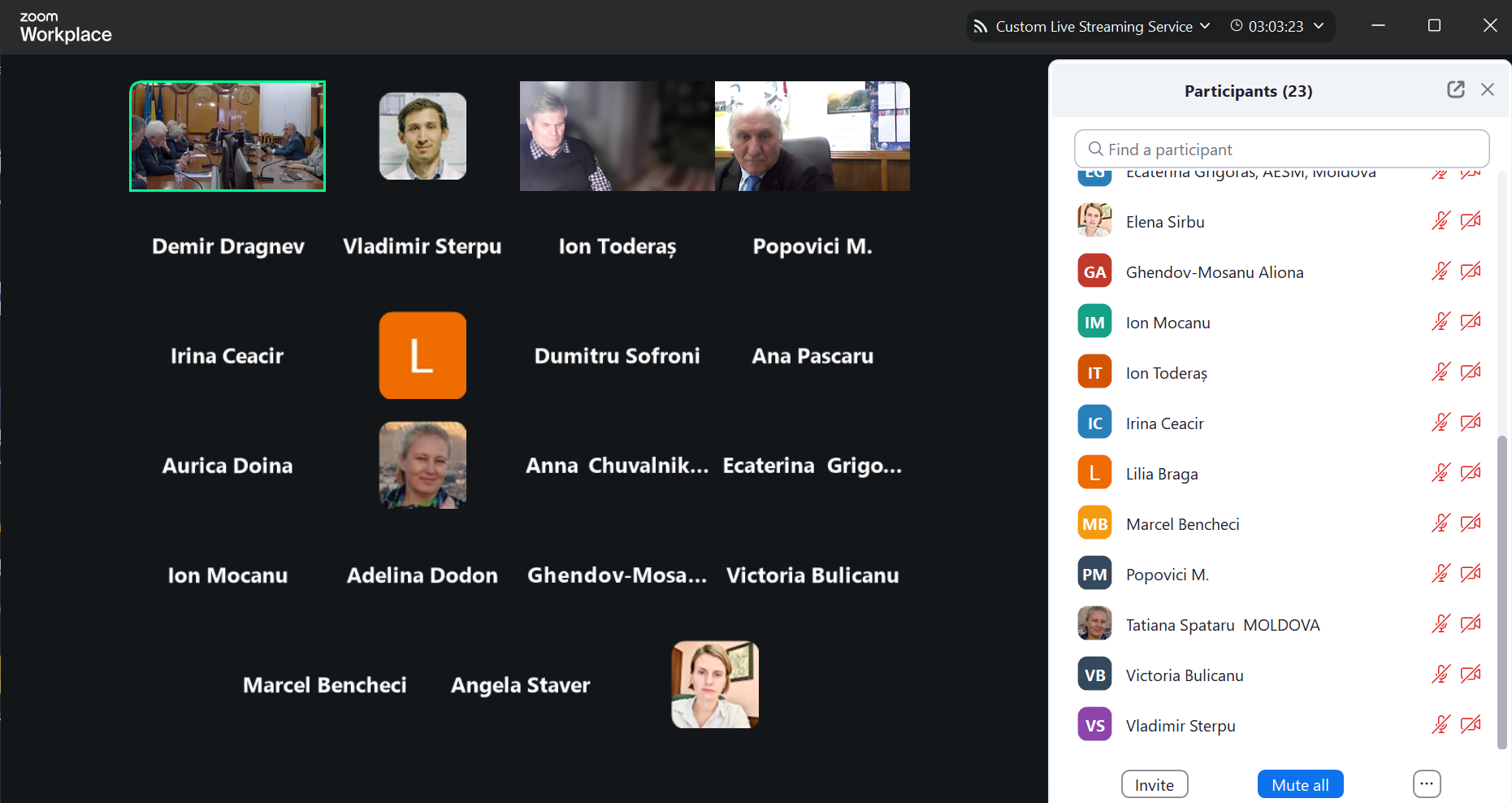Click Elena Sirbu's profile avatar
The width and height of the screenshot is (1512, 803).
(x=1094, y=221)
